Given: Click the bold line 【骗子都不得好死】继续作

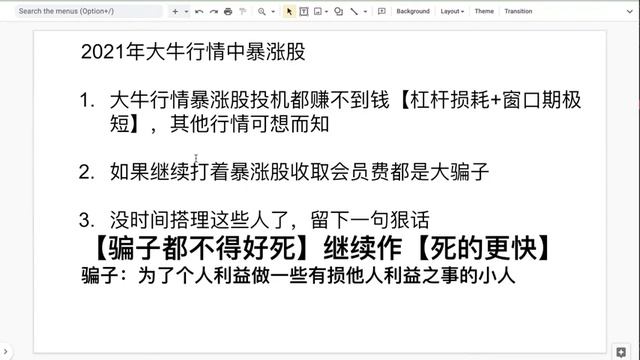Looking at the screenshot, I should click(x=320, y=248).
